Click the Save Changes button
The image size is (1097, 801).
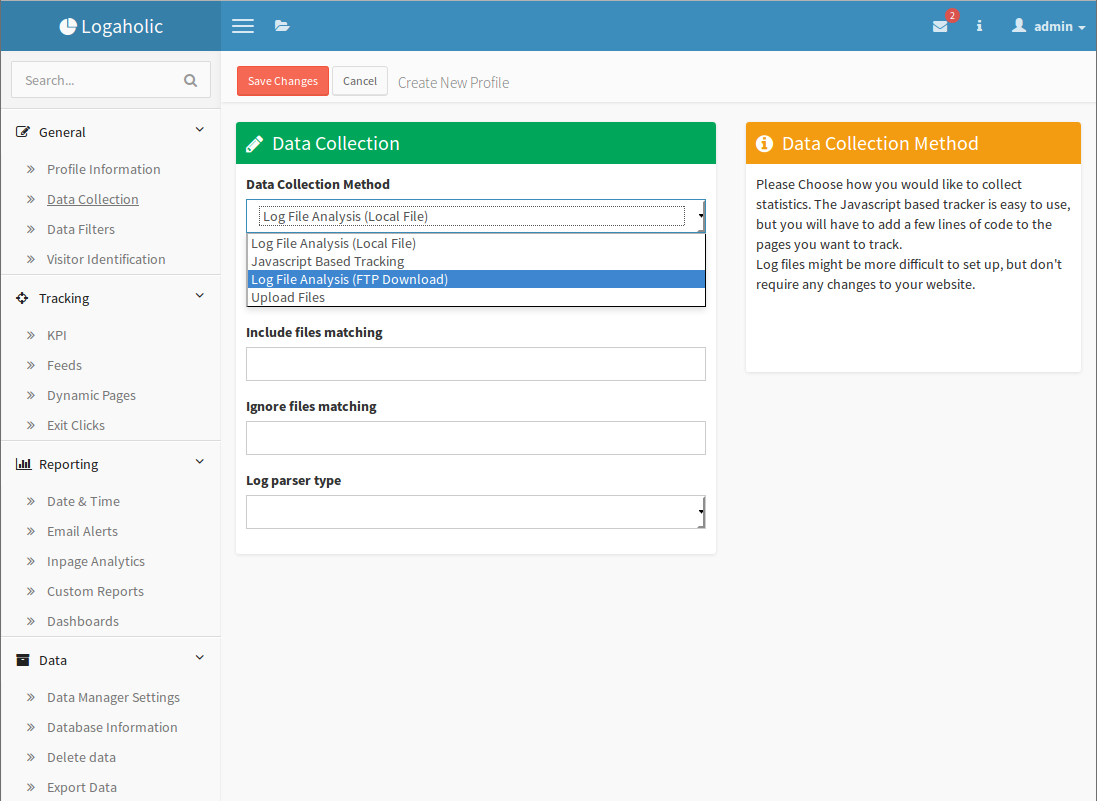pyautogui.click(x=283, y=81)
